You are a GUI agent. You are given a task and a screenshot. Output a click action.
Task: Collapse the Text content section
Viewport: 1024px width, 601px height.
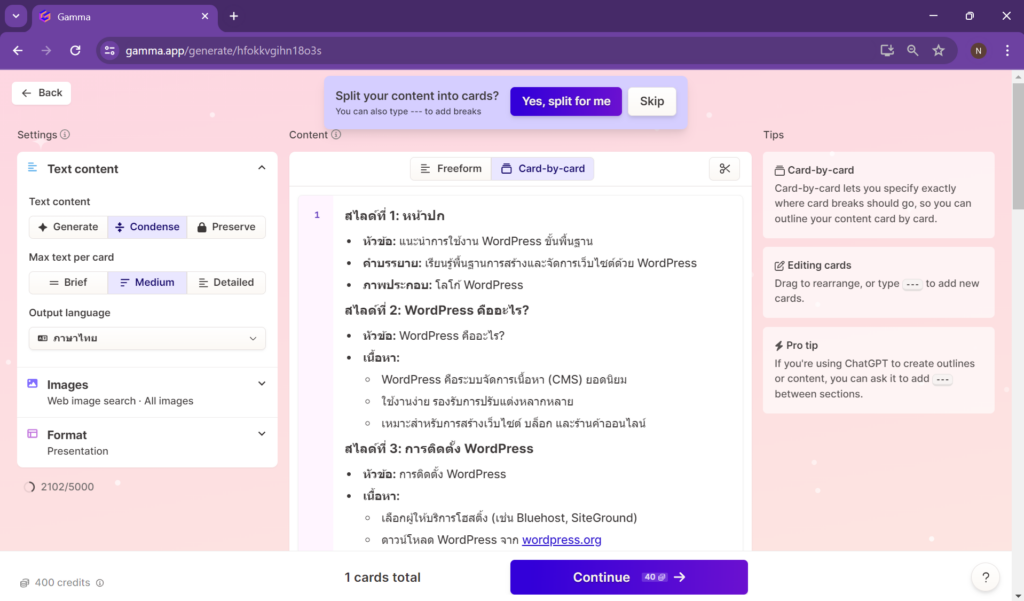coord(261,168)
